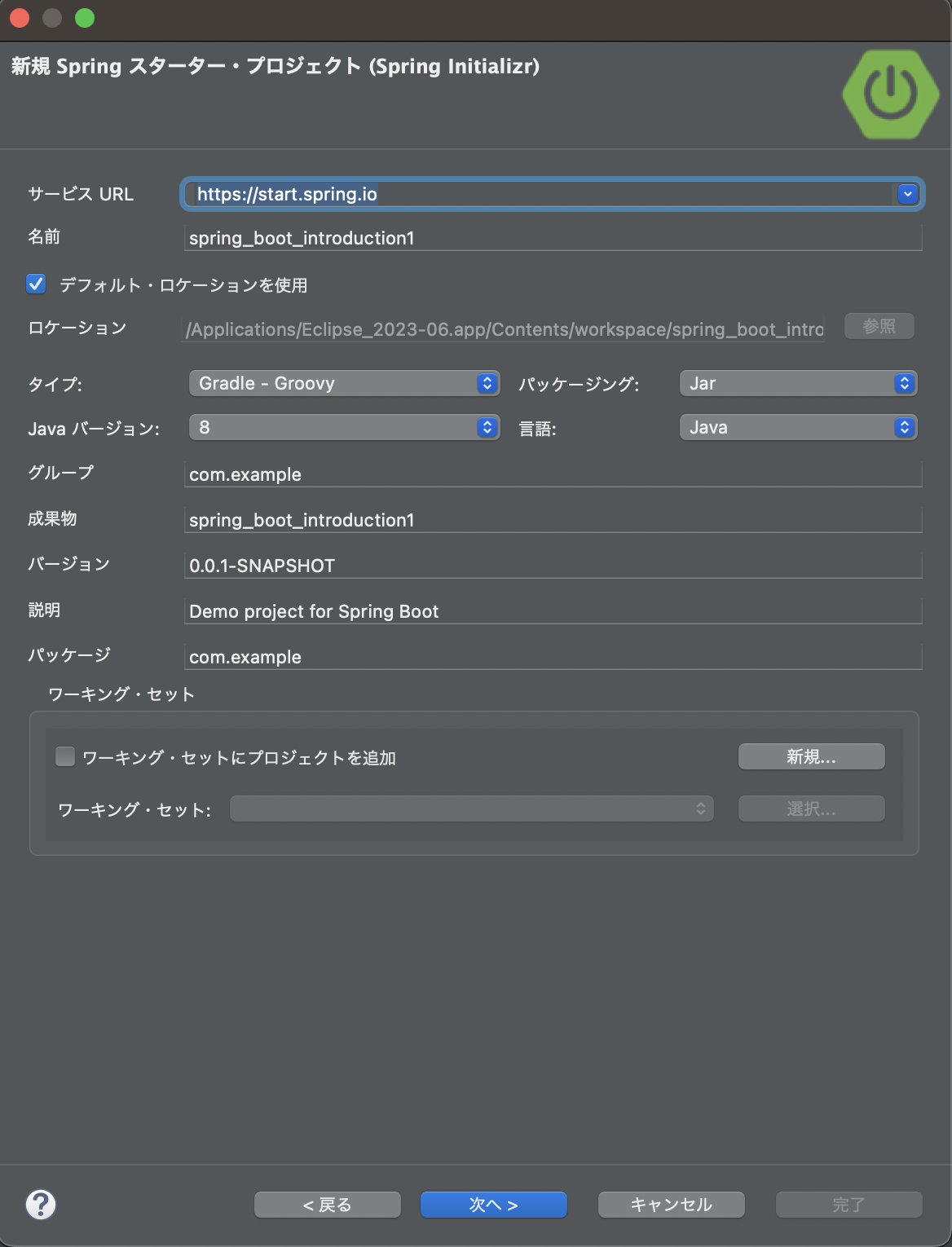Edit the バージョン field showing 0.0.1-SNAPSHOT
This screenshot has height=1247, width=952.
click(553, 564)
